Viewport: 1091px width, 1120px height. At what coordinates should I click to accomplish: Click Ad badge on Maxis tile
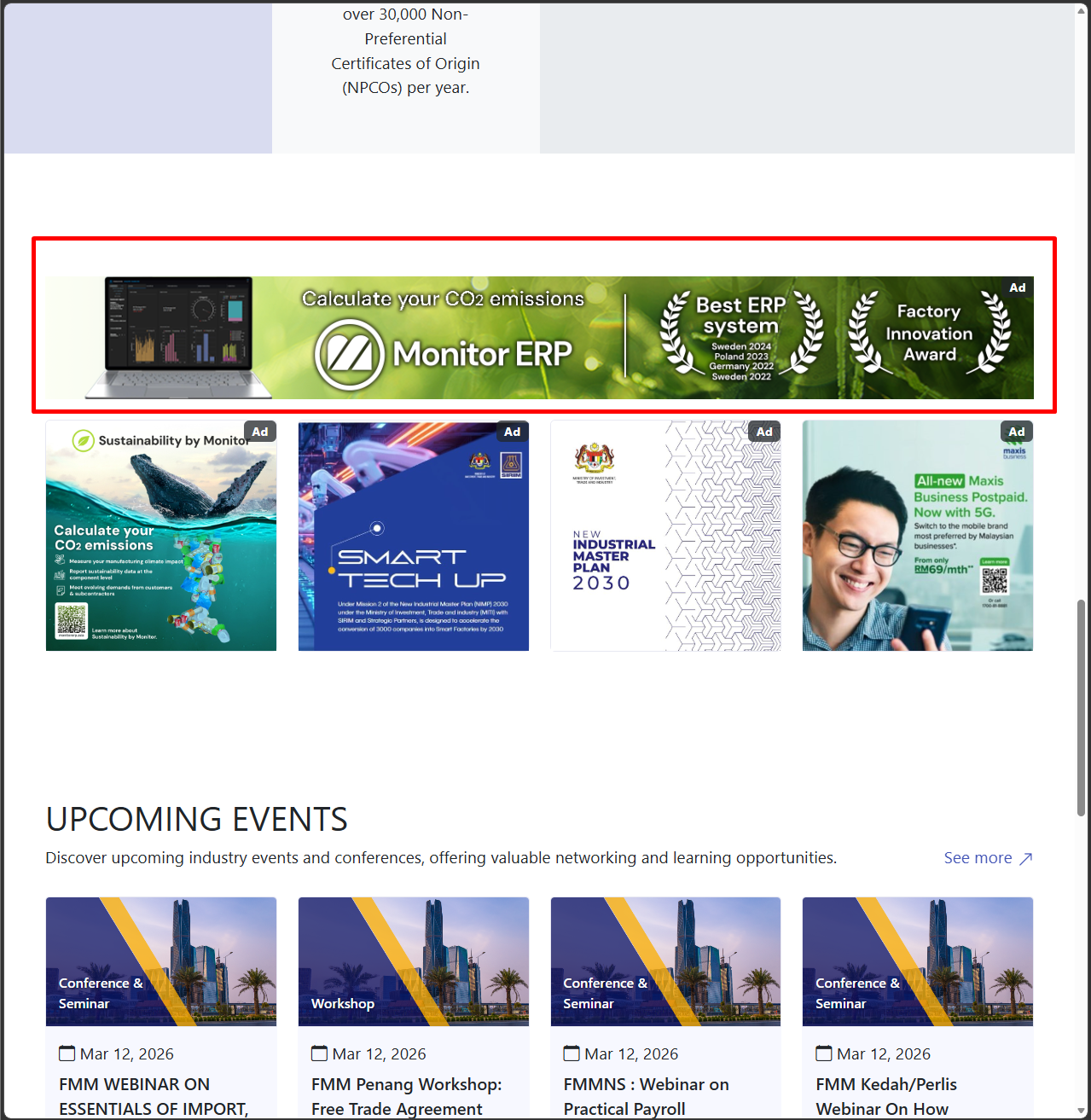point(1017,432)
